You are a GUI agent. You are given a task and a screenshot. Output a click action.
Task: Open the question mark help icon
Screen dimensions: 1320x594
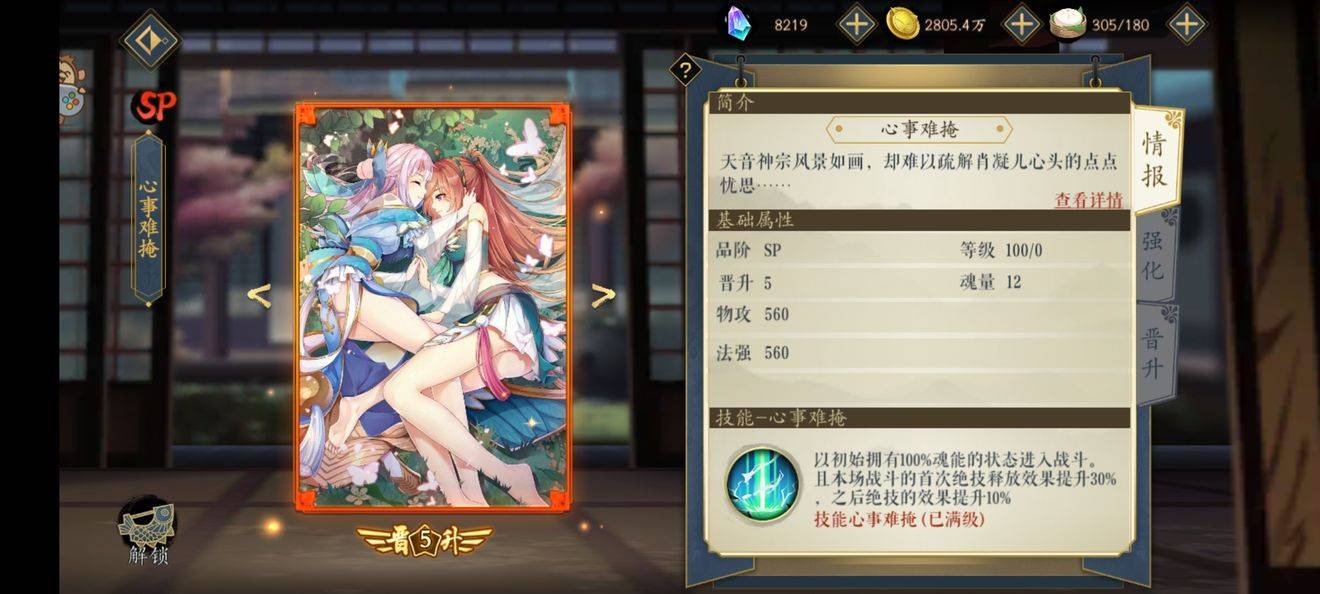point(684,70)
